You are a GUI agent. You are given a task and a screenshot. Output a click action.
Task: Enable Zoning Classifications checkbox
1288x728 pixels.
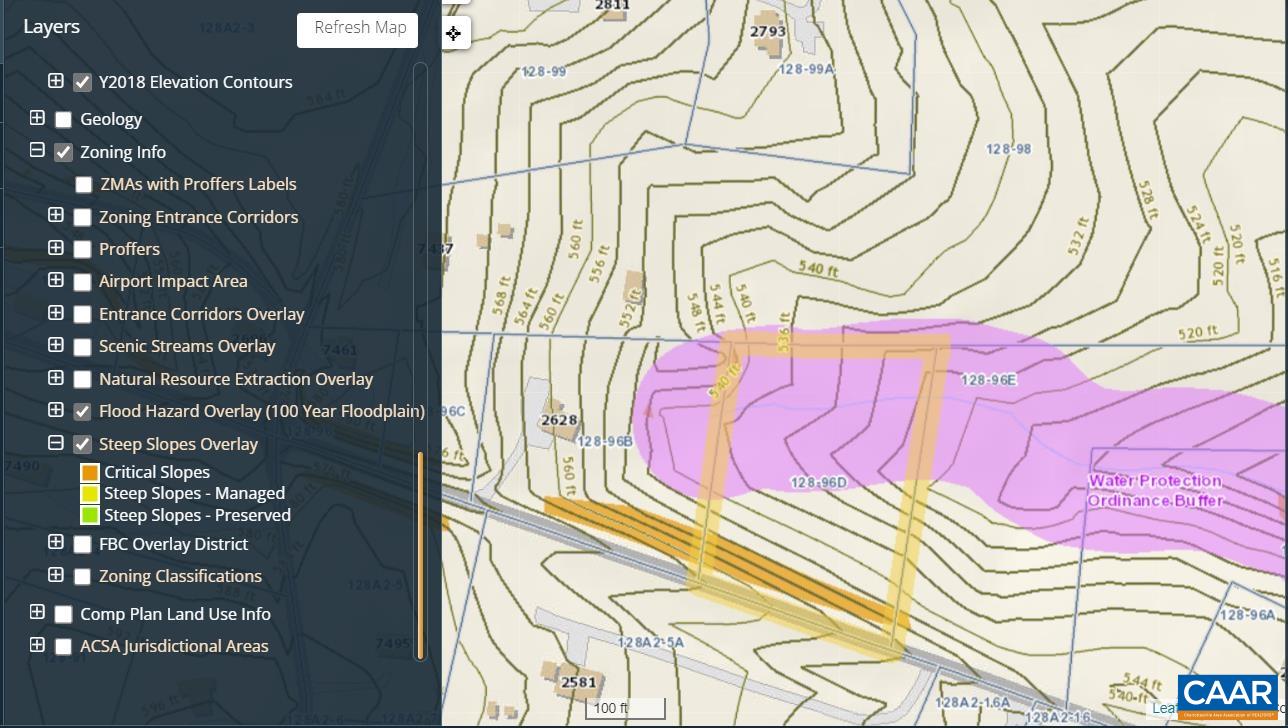(82, 577)
